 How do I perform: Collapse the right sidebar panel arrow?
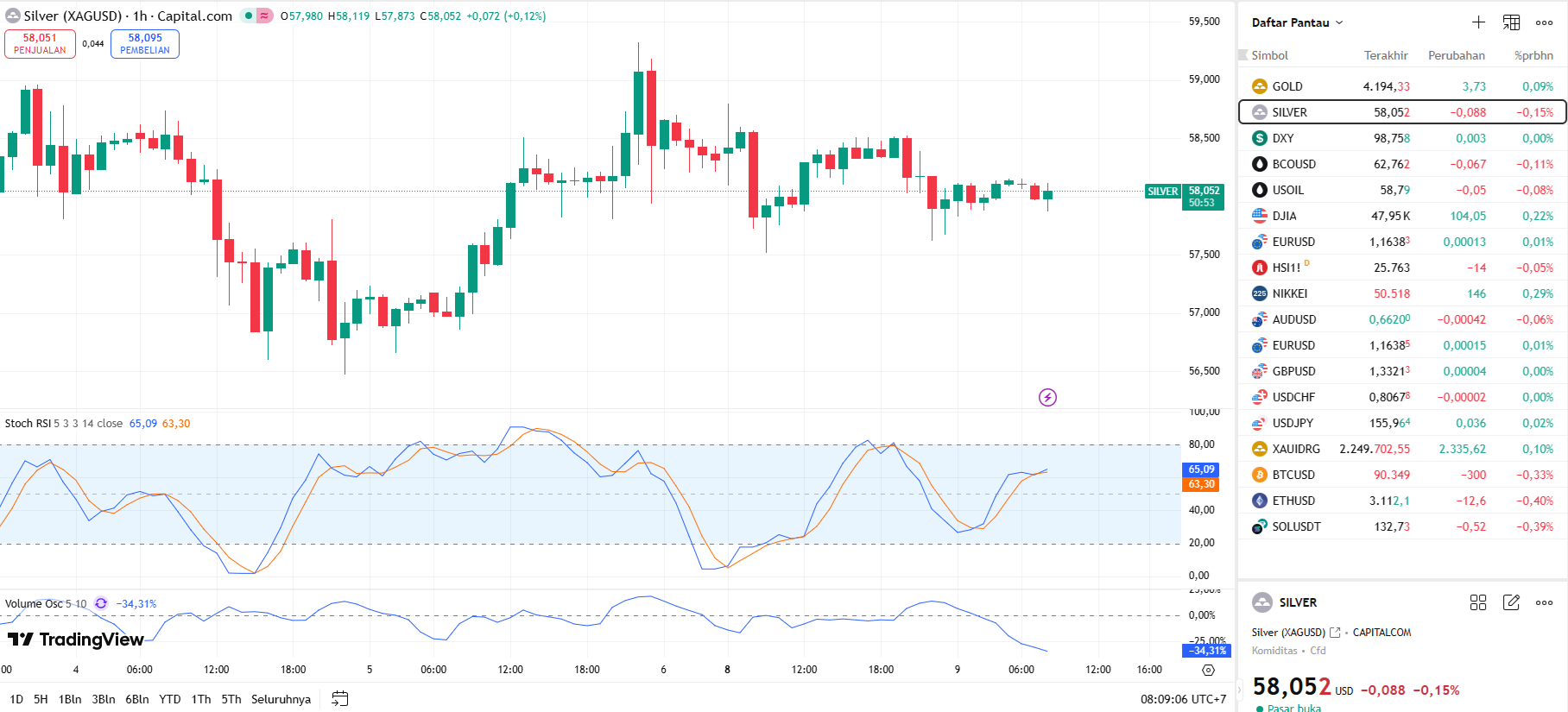pyautogui.click(x=1240, y=688)
